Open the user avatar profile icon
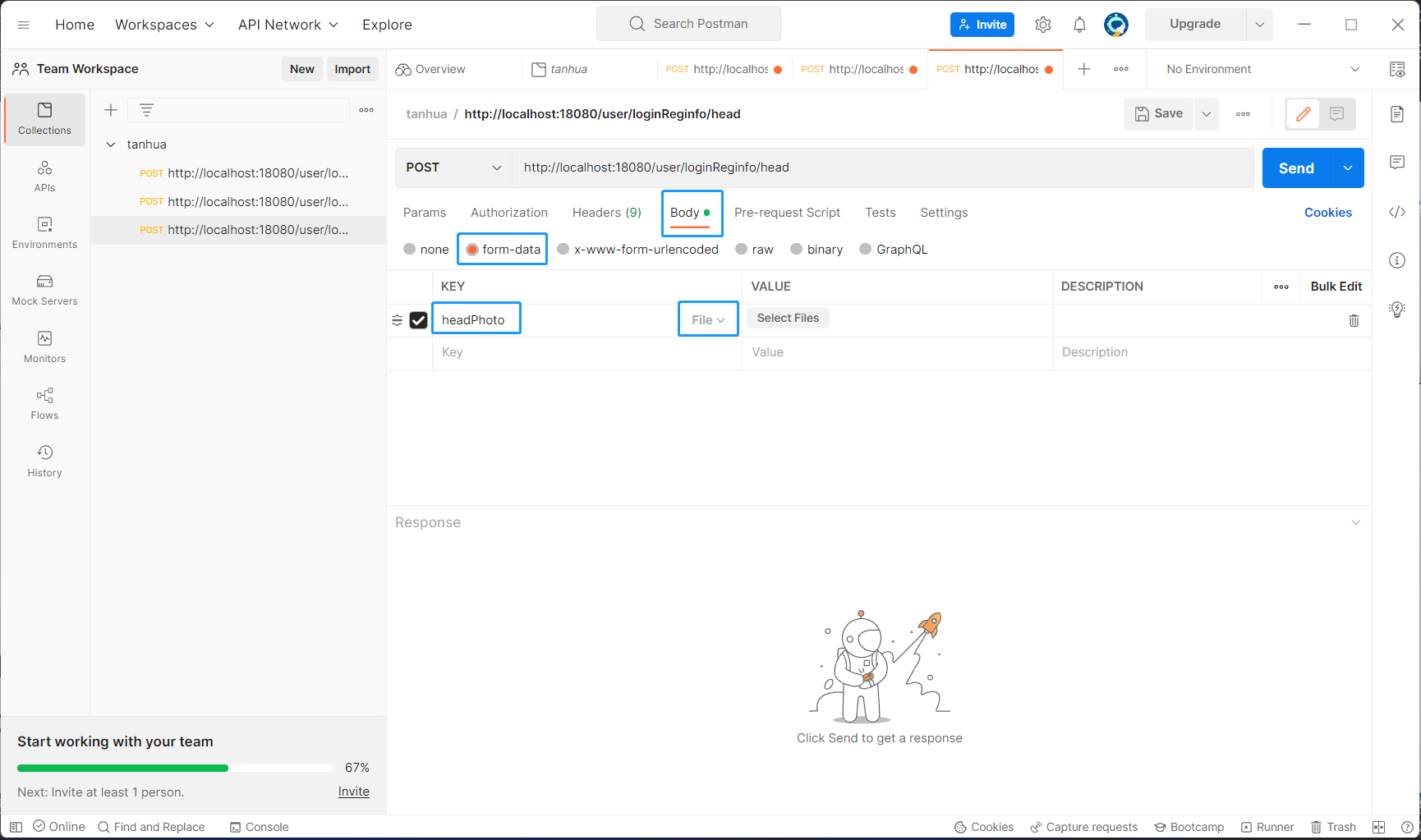 (x=1115, y=25)
